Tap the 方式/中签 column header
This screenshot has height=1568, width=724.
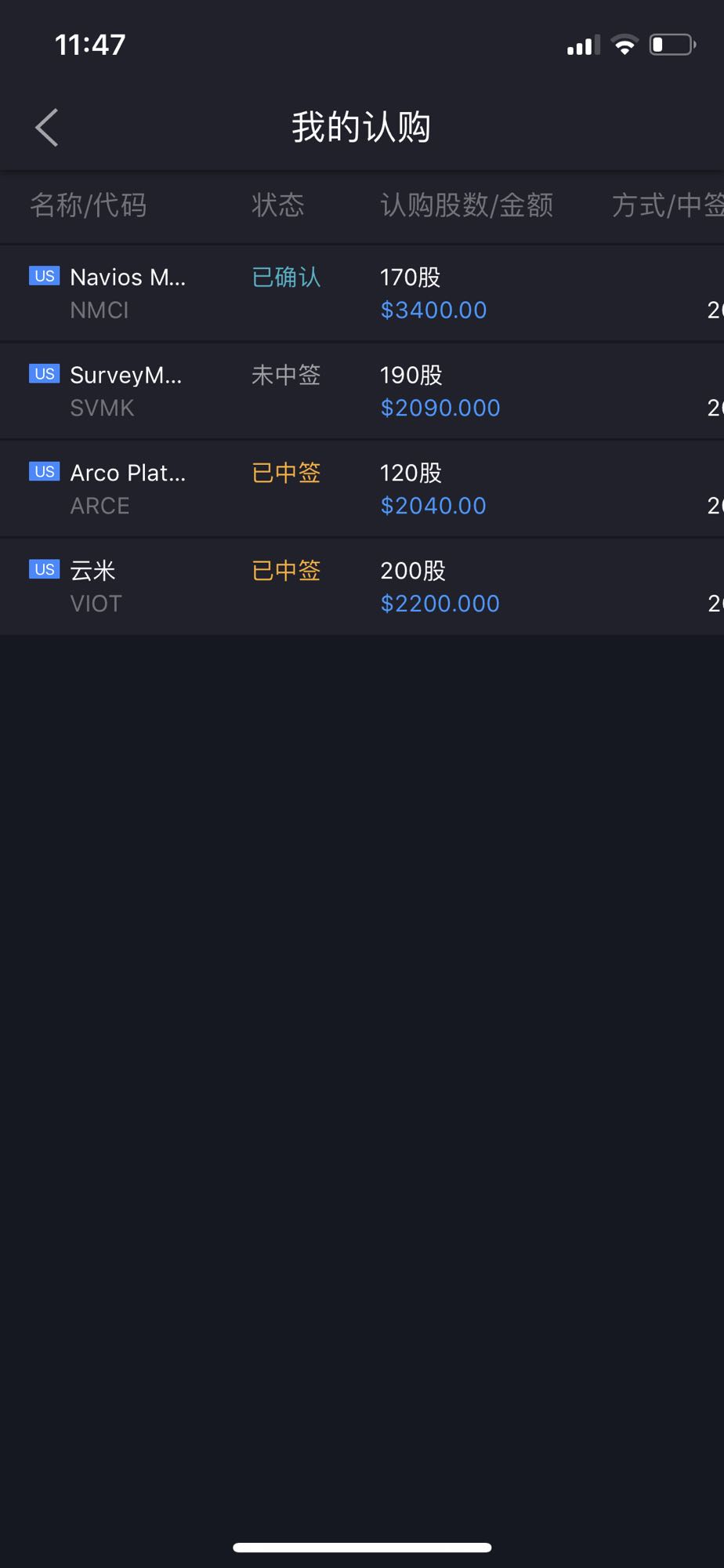pyautogui.click(x=668, y=205)
